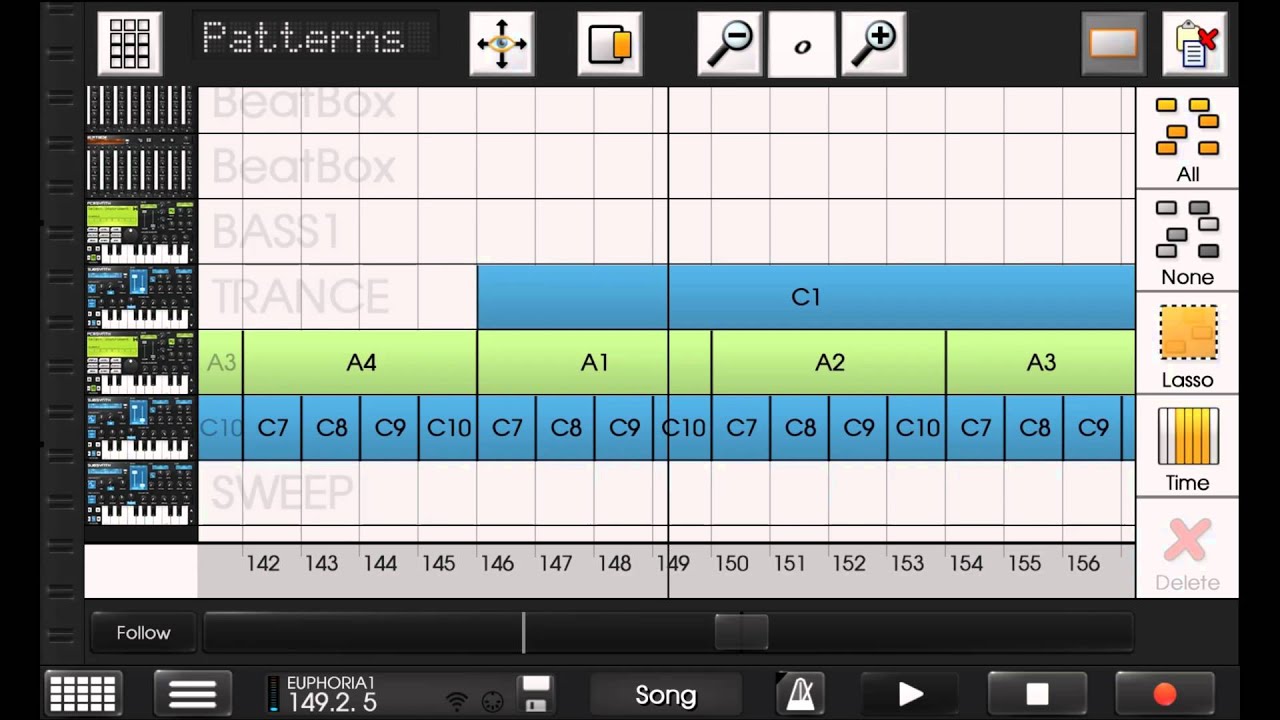The image size is (1280, 720).
Task: Select the A4 pattern block
Action: (360, 362)
